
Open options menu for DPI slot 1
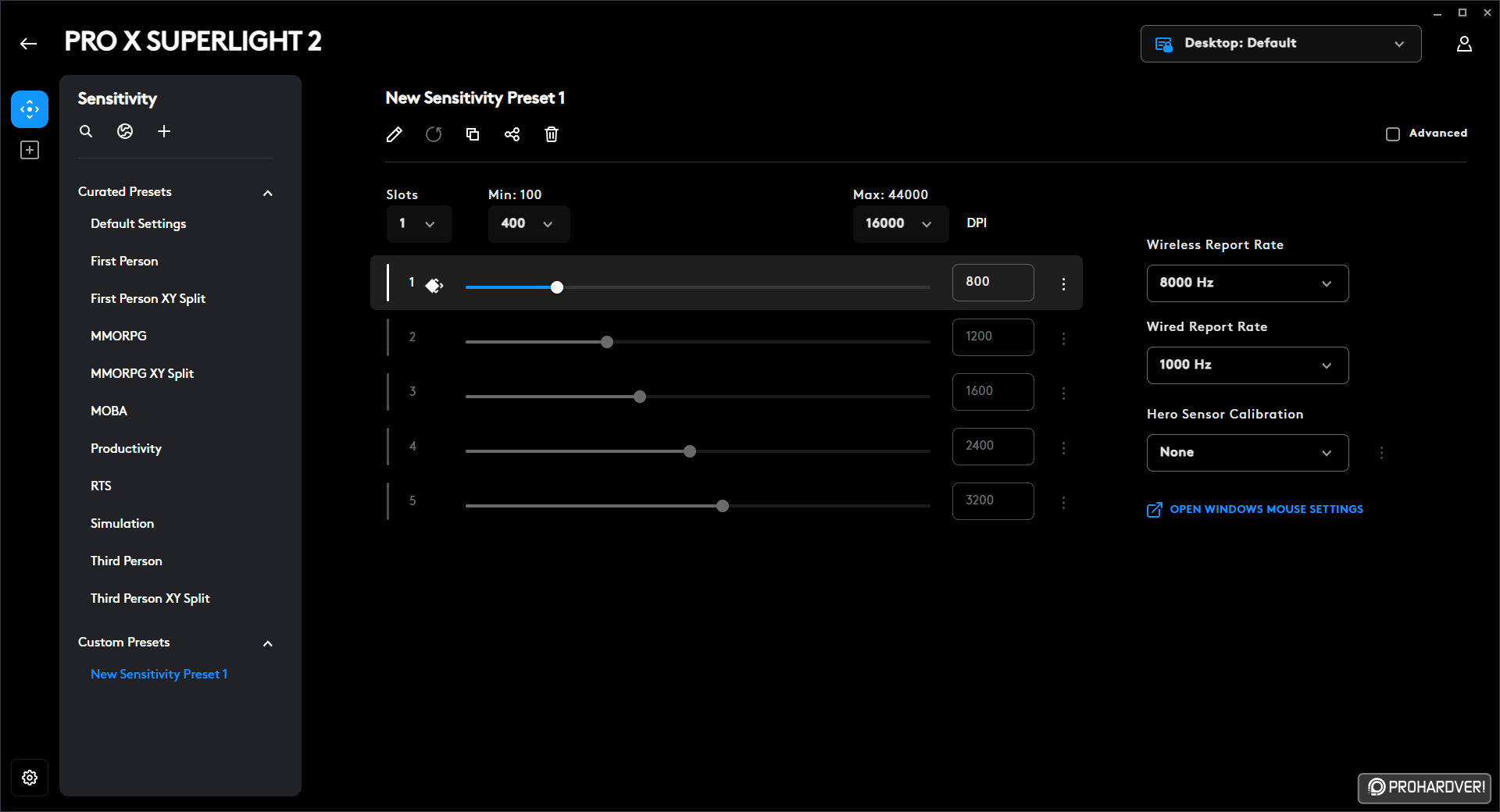point(1063,284)
